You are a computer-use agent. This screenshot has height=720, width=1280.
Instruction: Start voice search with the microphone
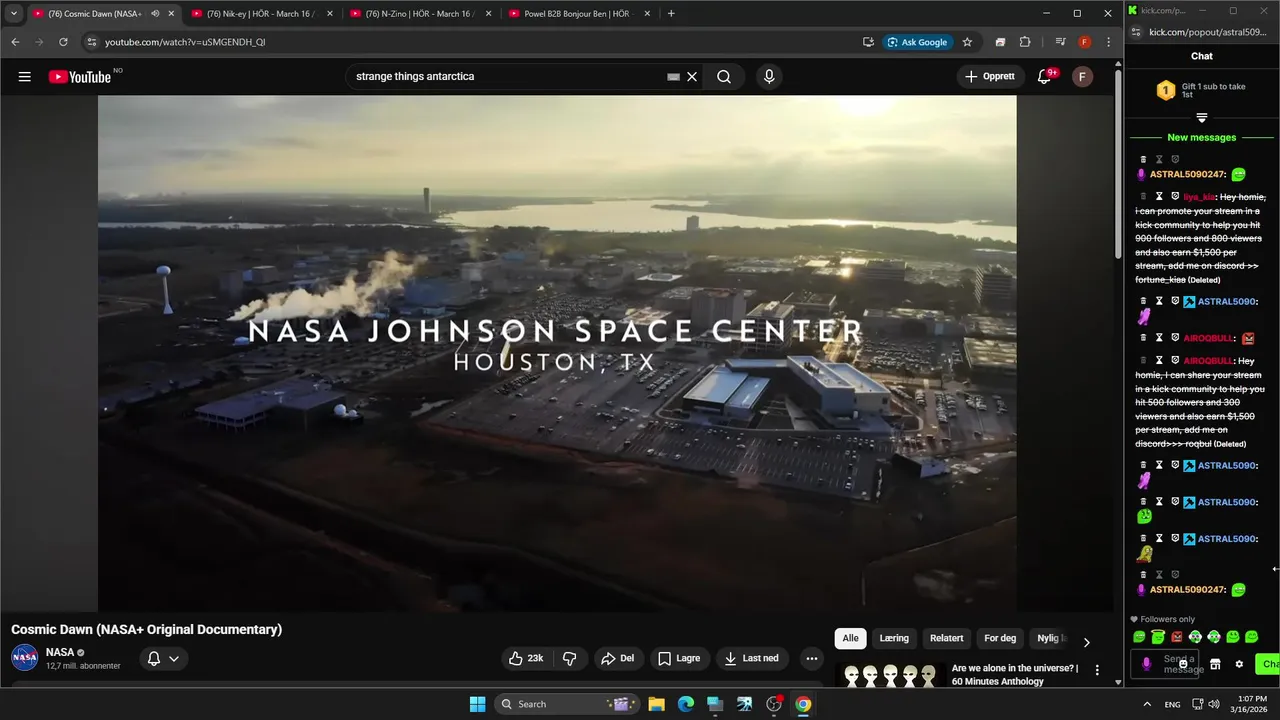click(768, 77)
